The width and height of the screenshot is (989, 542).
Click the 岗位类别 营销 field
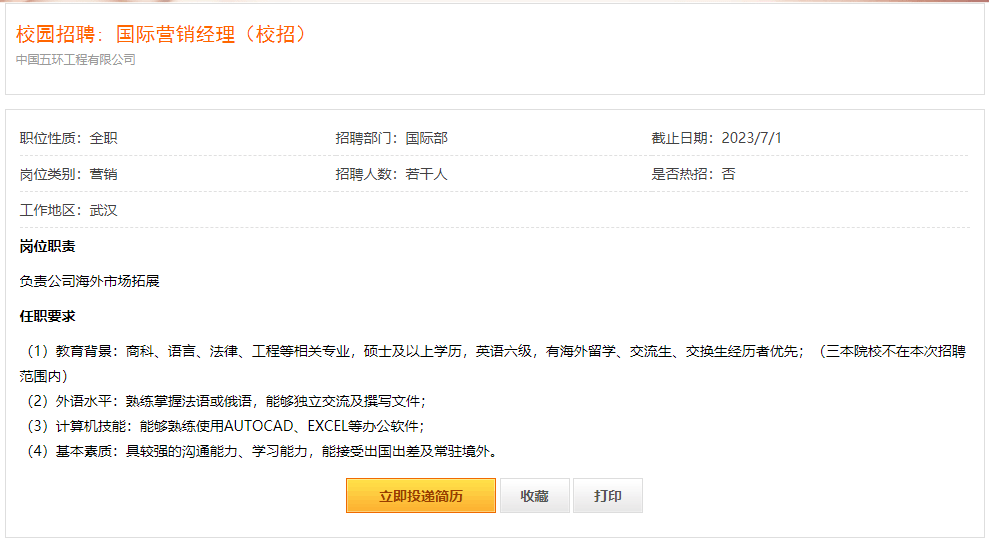click(69, 174)
